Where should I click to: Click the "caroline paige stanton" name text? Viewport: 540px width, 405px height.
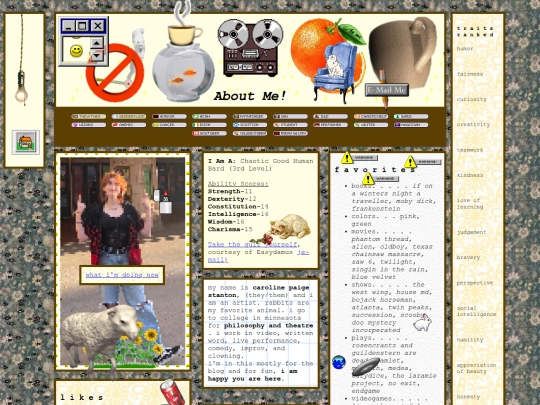pyautogui.click(x=258, y=291)
